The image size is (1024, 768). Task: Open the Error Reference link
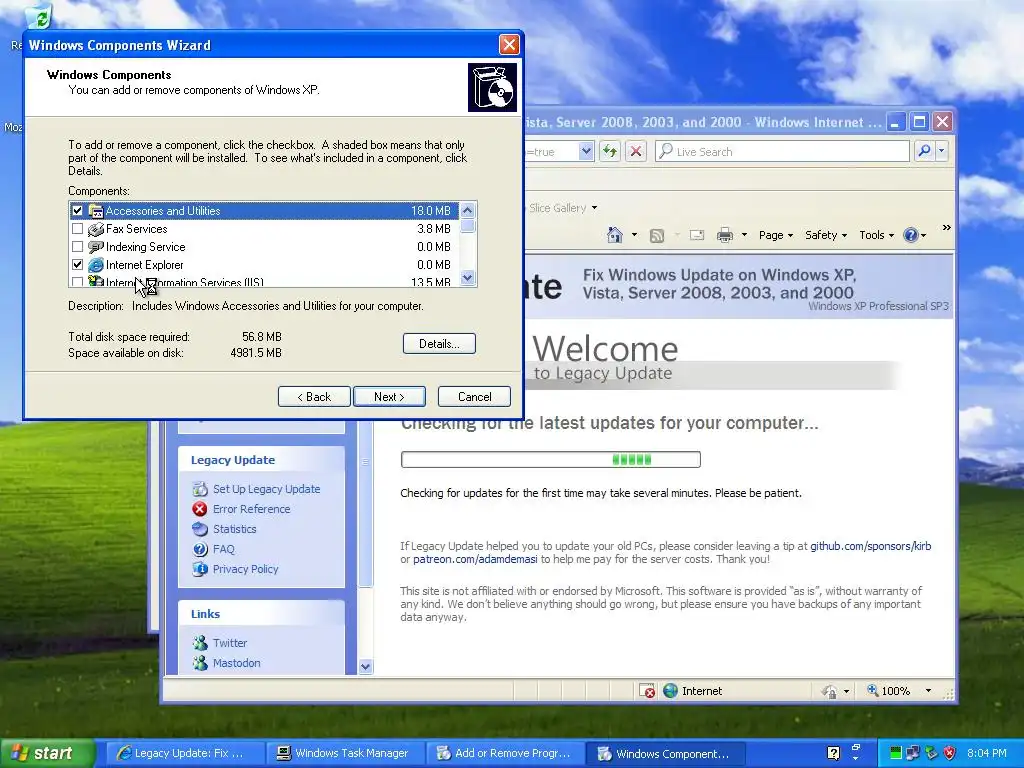tap(251, 509)
